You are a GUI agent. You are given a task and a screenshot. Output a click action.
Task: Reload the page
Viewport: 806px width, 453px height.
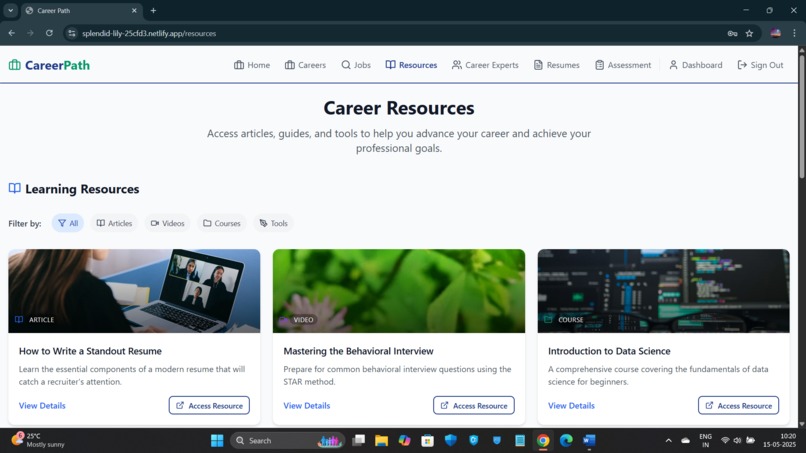pos(49,33)
